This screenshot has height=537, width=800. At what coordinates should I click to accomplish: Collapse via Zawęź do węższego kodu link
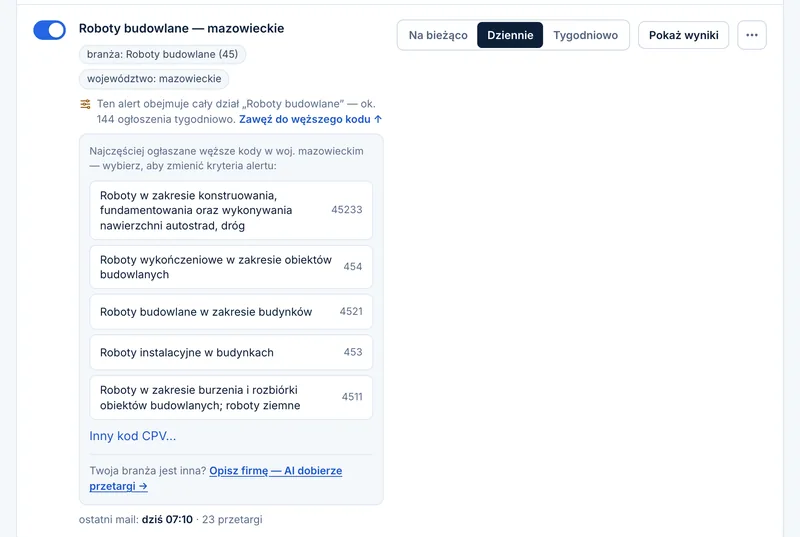coord(310,119)
